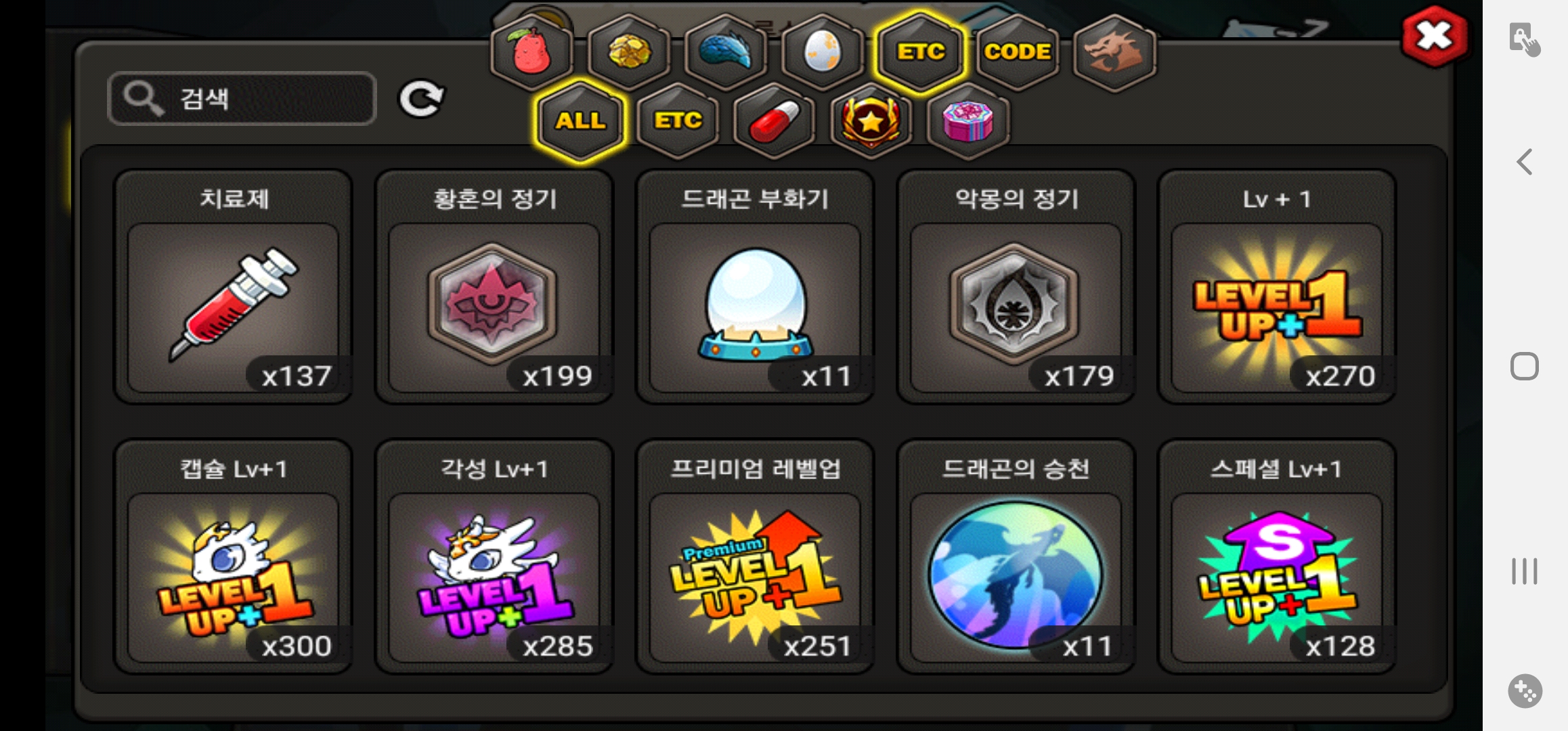Image resolution: width=1568 pixels, height=731 pixels.
Task: Filter by red capsule pill icon
Action: [x=774, y=121]
